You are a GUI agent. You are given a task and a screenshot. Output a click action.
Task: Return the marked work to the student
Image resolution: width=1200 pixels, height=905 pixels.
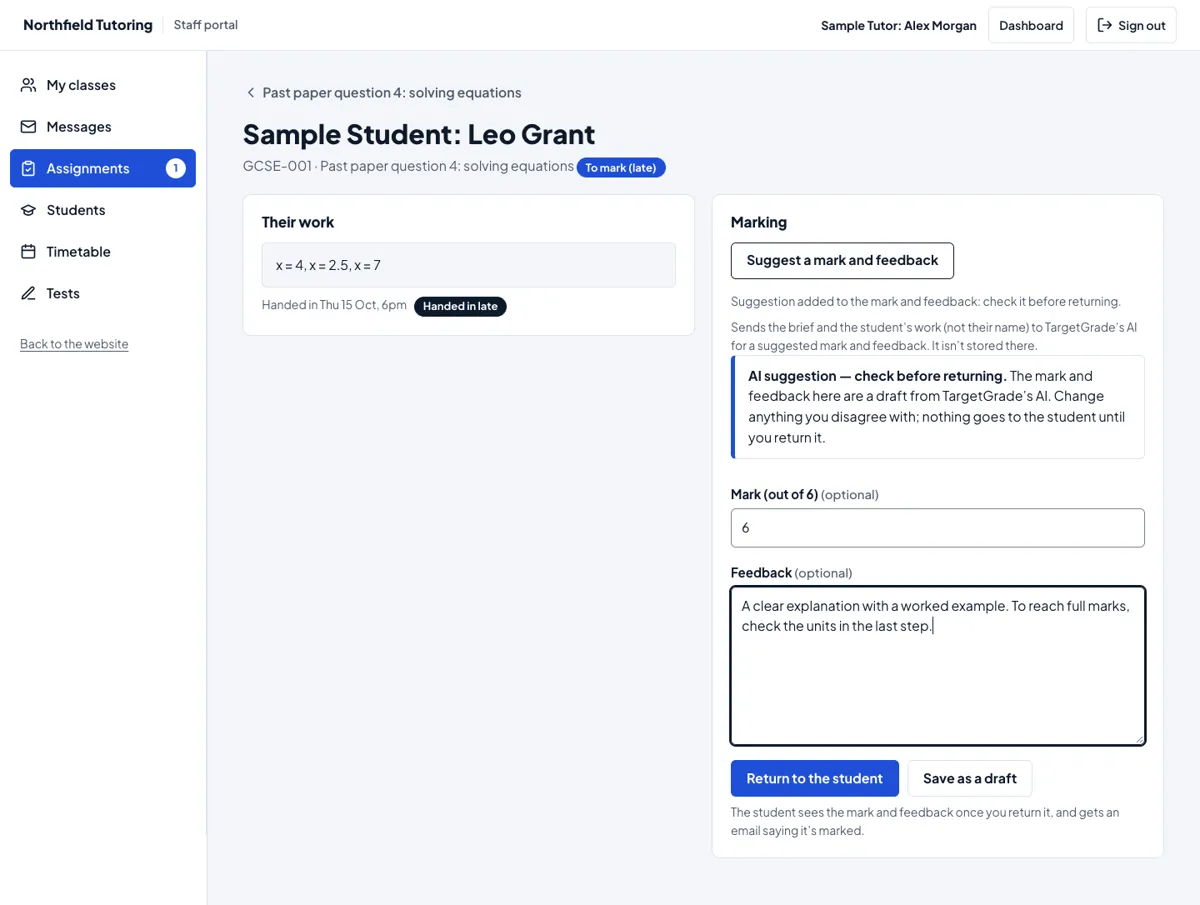815,778
